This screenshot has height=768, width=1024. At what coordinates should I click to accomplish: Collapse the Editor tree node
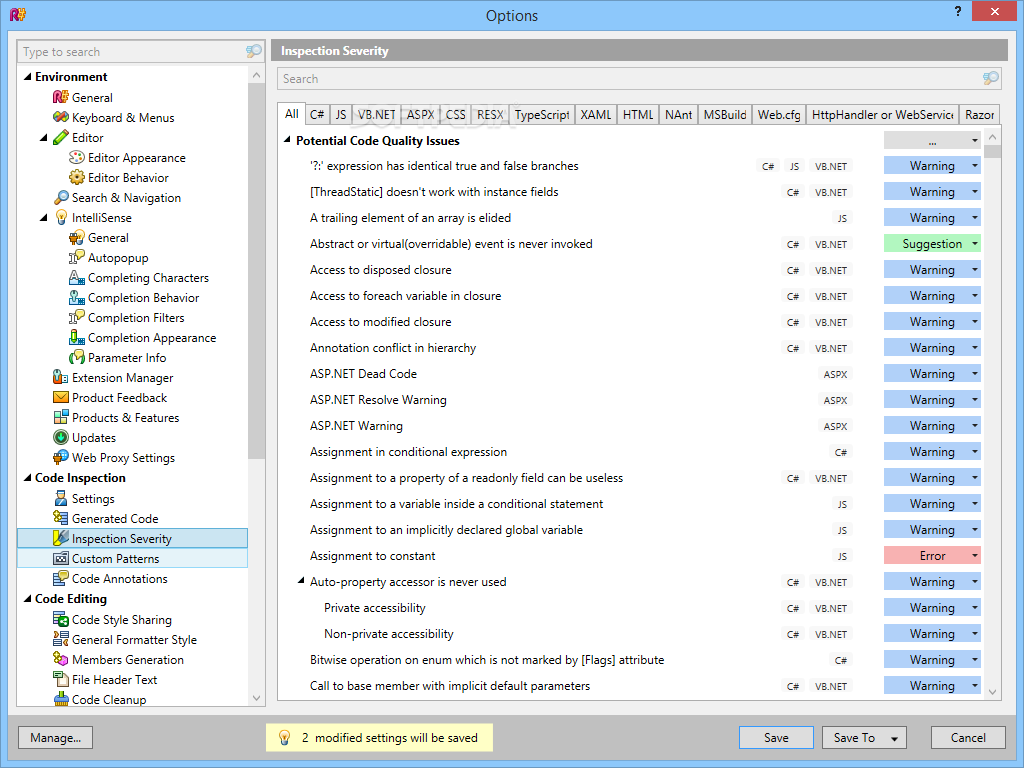[44, 138]
